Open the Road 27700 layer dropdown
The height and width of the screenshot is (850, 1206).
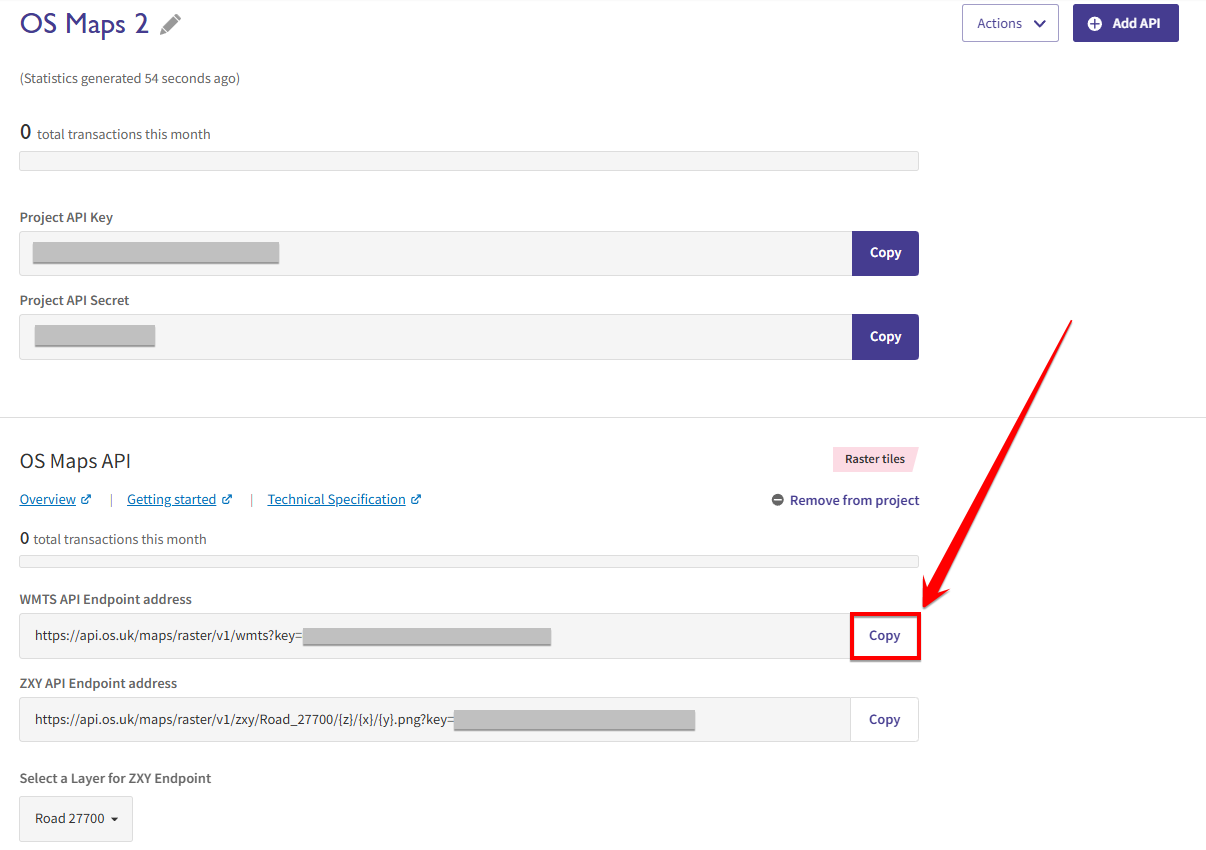coord(76,819)
